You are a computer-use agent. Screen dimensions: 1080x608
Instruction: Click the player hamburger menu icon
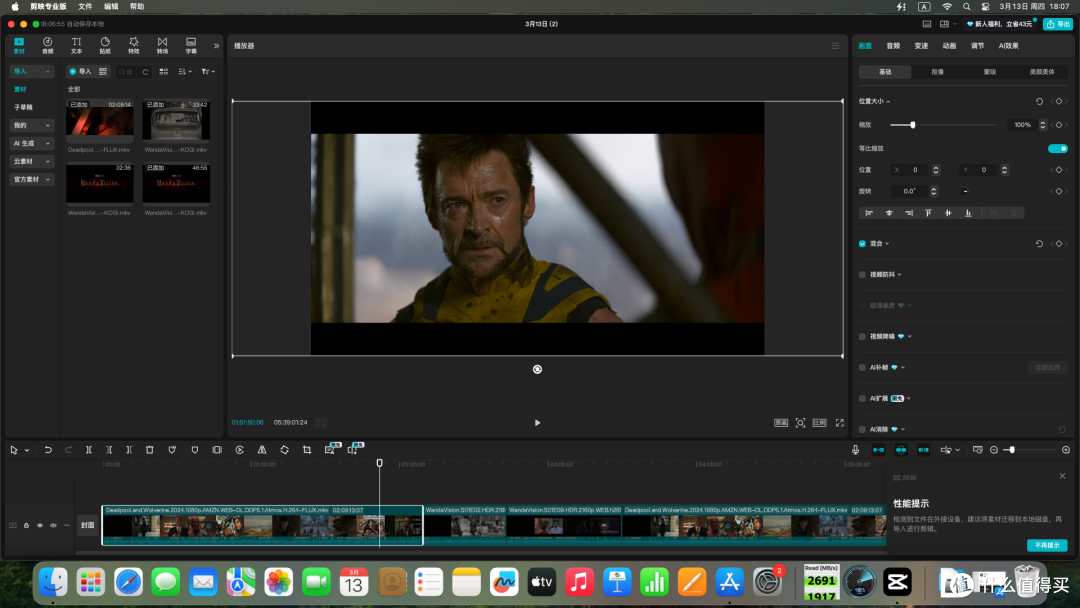pos(835,45)
